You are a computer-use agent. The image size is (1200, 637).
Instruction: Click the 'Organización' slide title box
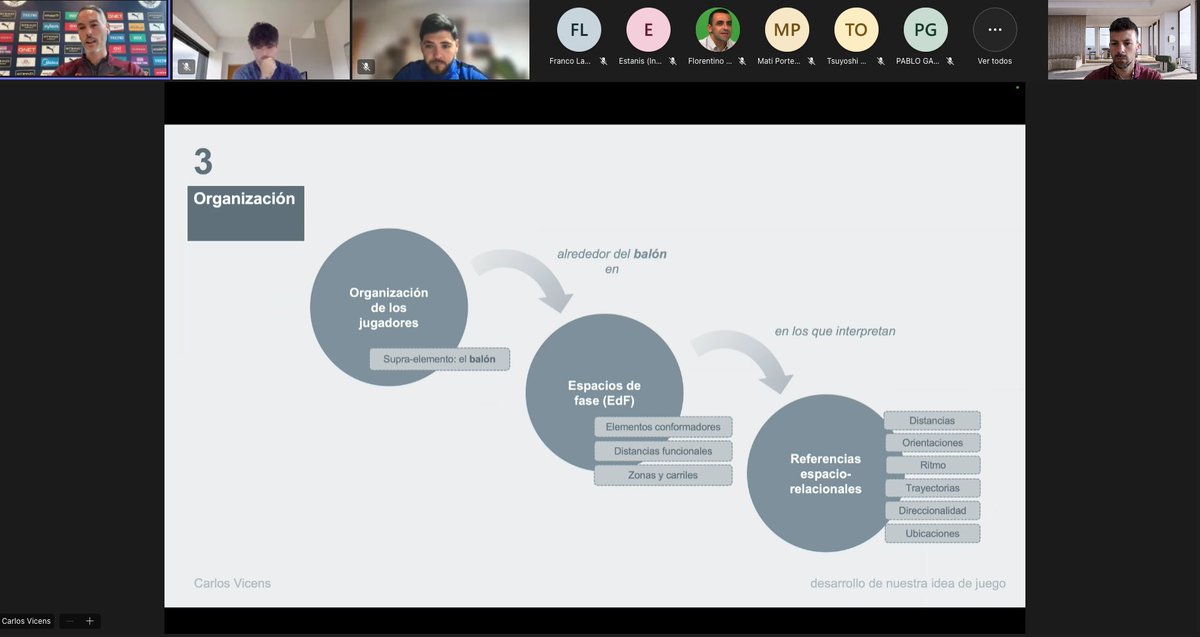click(245, 212)
